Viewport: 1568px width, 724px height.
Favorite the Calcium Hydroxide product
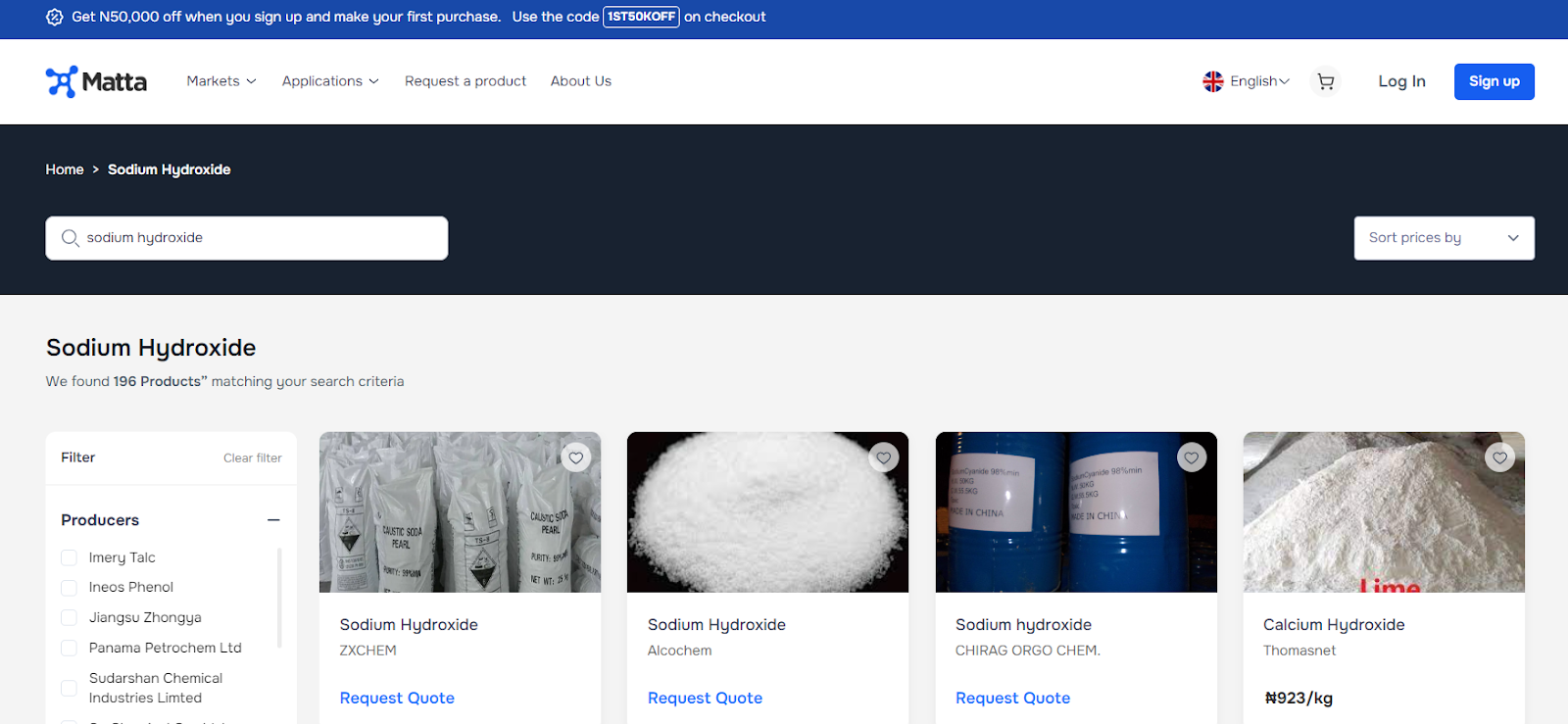[1499, 458]
